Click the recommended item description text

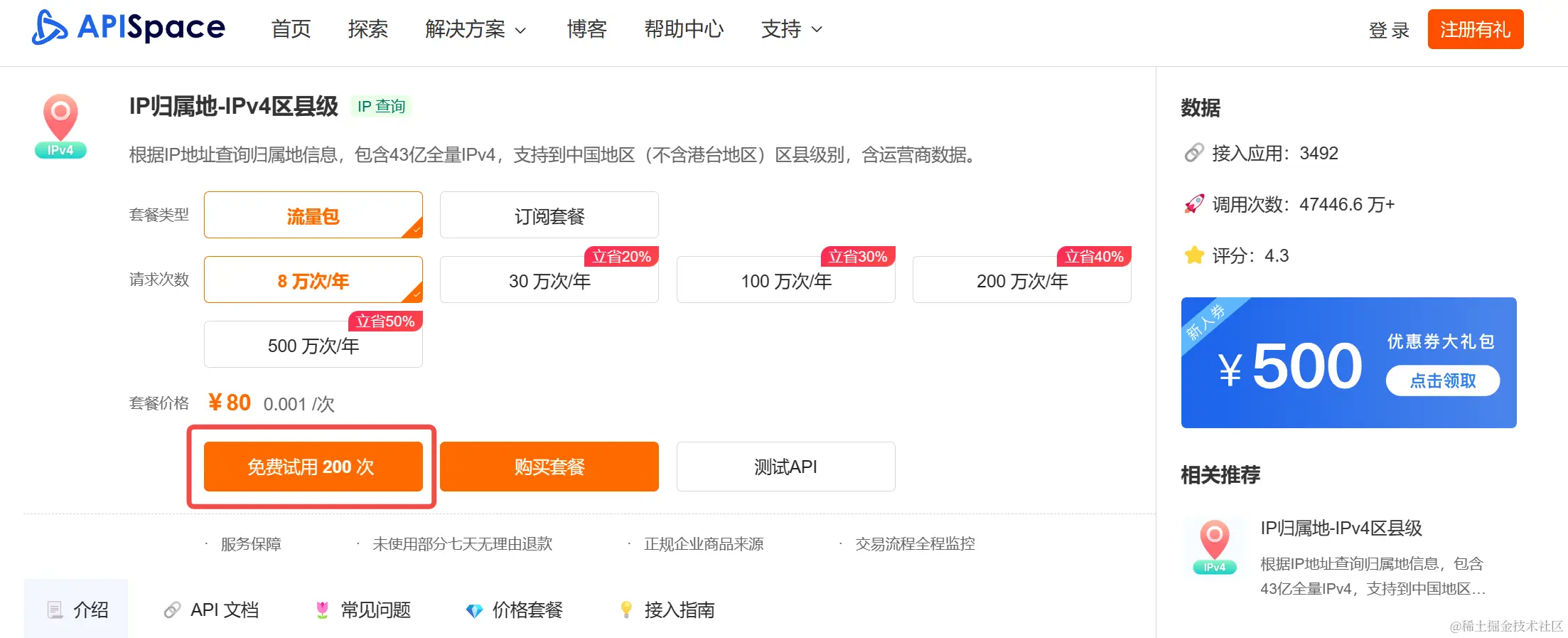click(x=1373, y=576)
